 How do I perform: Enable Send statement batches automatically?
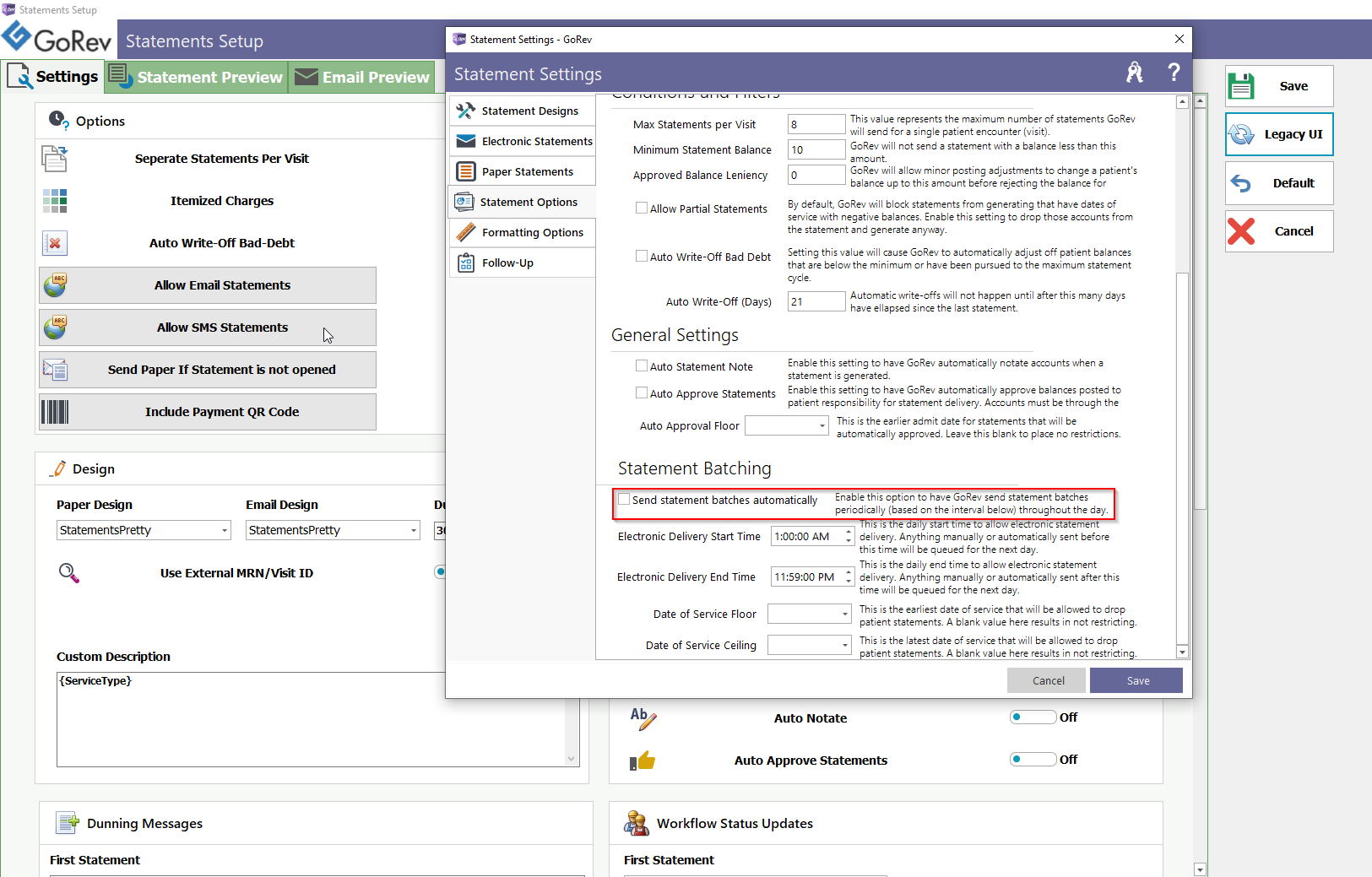click(624, 499)
